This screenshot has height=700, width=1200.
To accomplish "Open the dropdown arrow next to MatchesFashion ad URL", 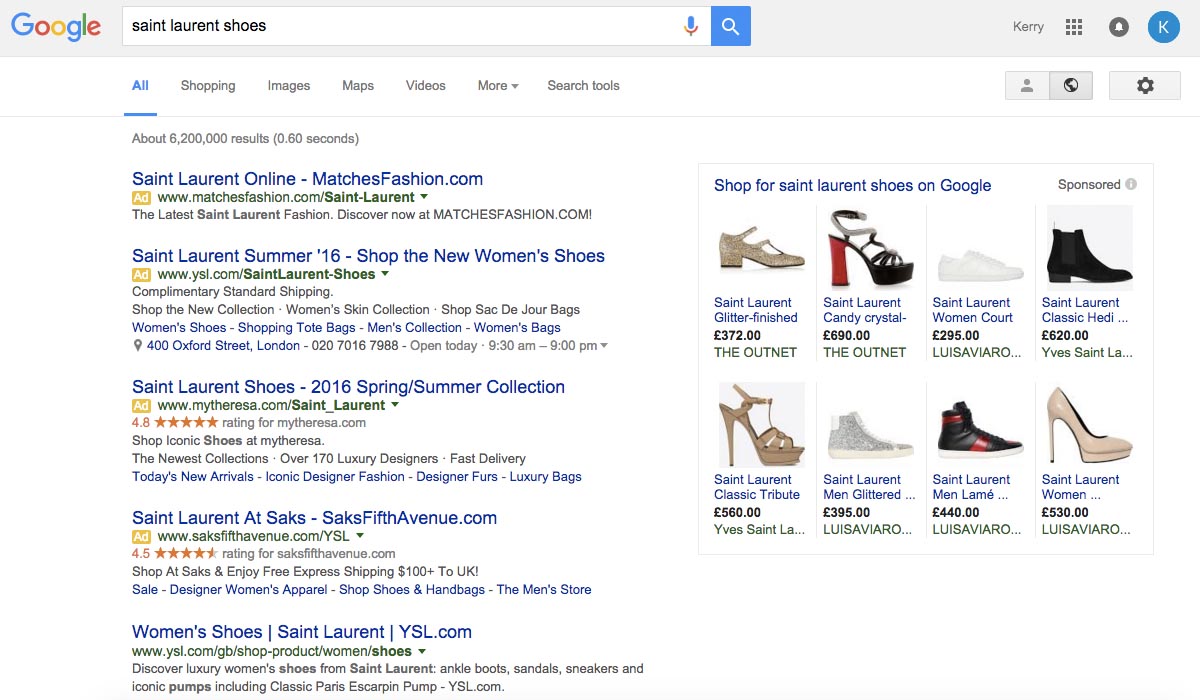I will pyautogui.click(x=424, y=198).
